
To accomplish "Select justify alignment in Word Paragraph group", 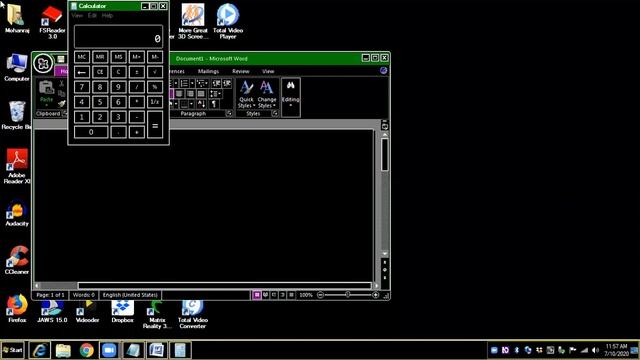I will (201, 94).
